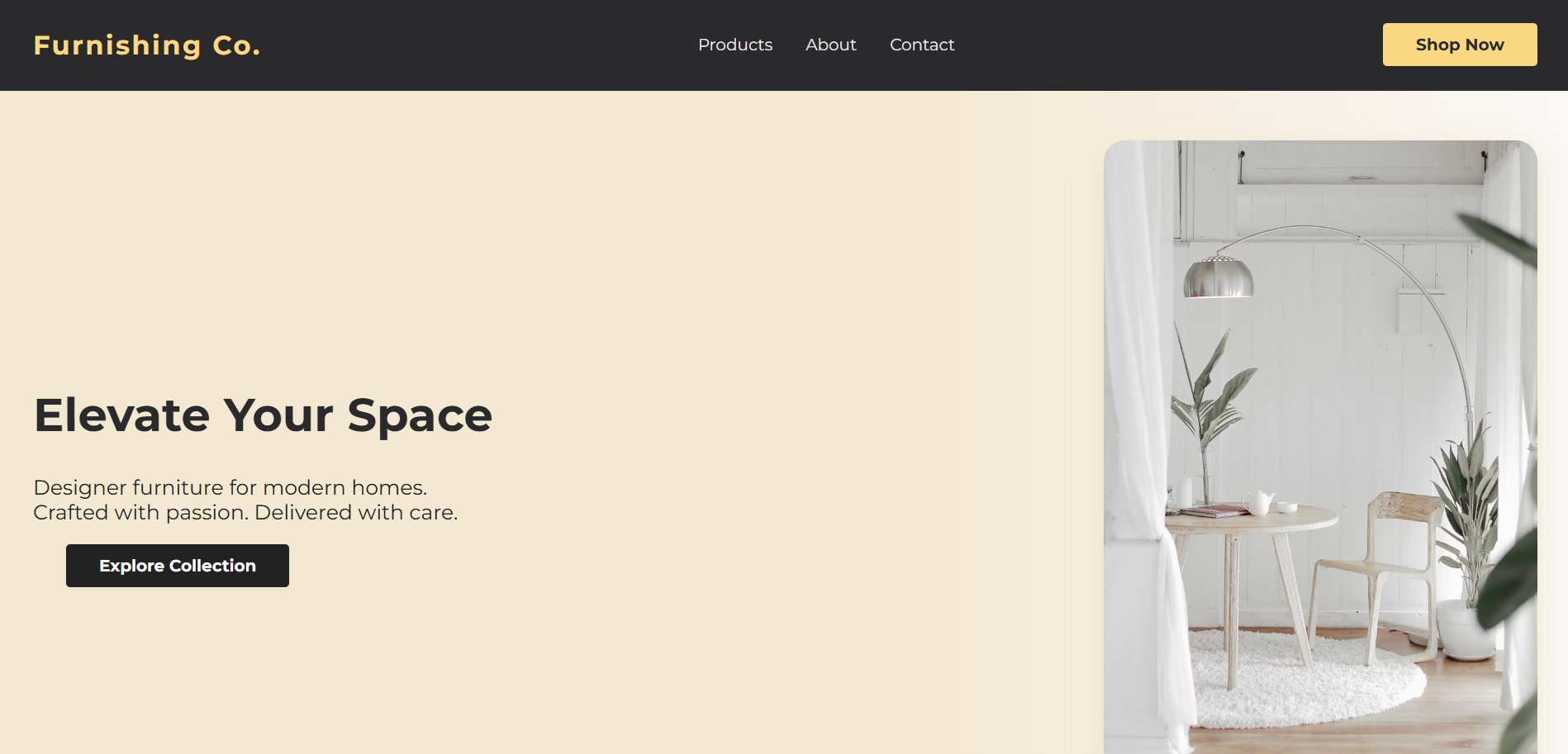Select the About navigation link
Viewport: 1568px width, 754px height.
point(830,45)
